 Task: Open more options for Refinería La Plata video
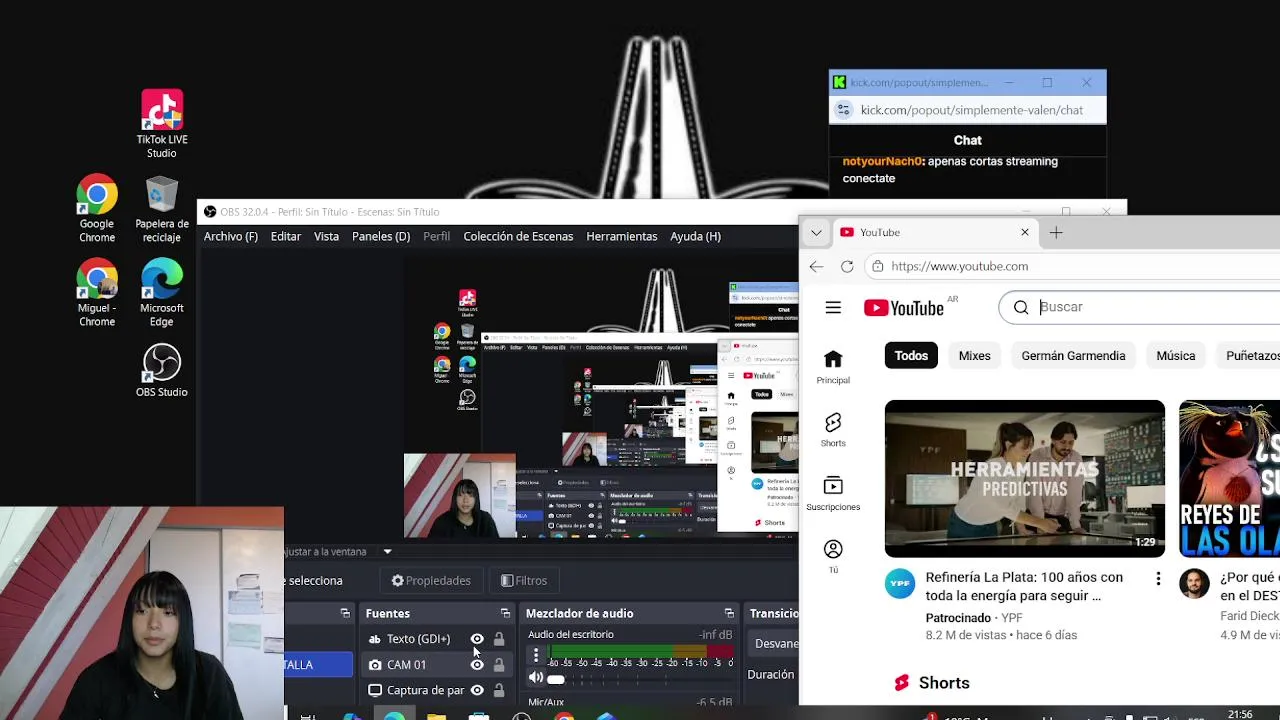[x=1158, y=579]
